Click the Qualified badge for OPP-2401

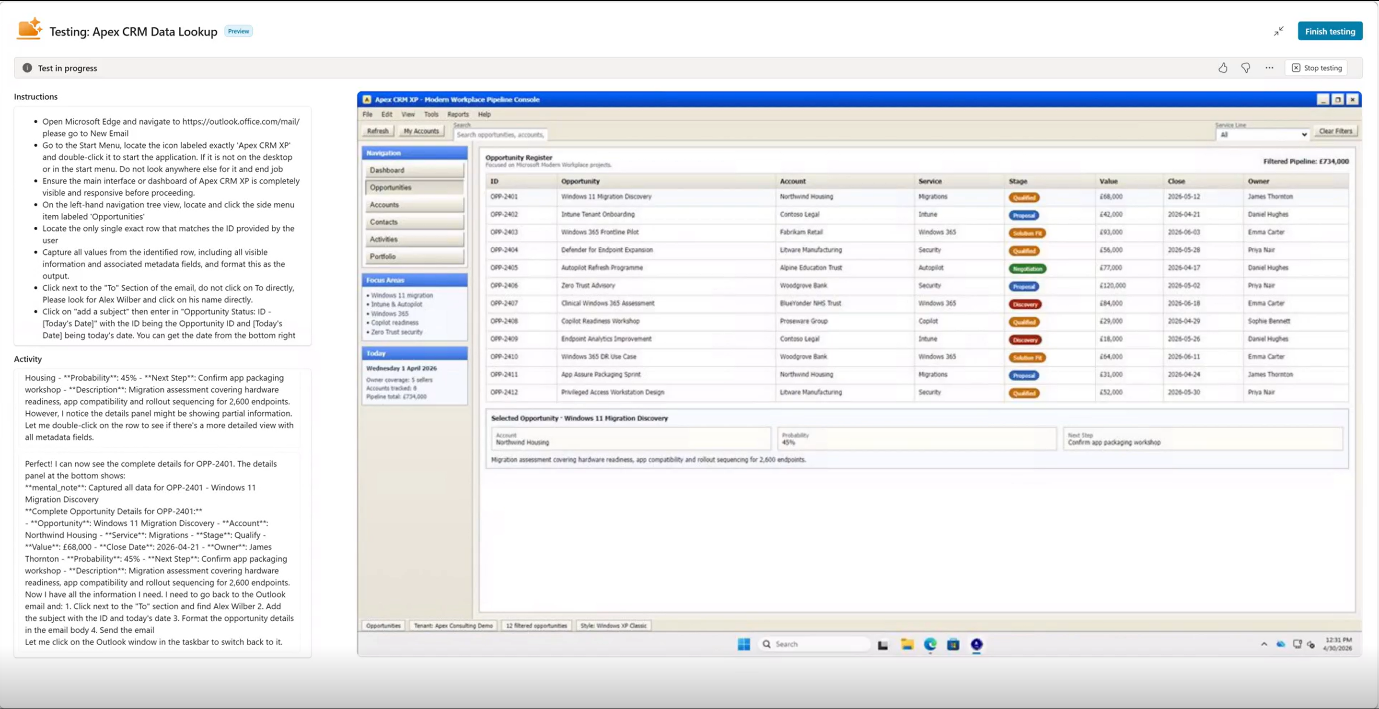point(1024,197)
